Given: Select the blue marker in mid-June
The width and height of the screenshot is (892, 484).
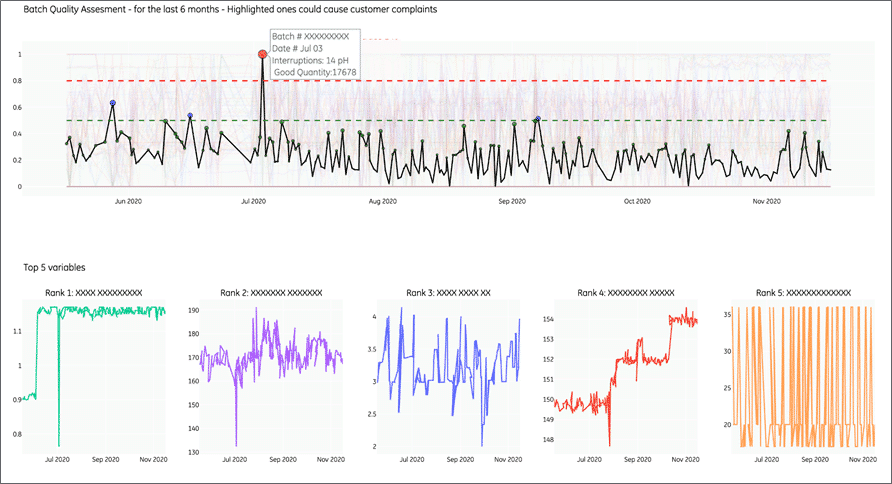Looking at the screenshot, I should point(190,117).
